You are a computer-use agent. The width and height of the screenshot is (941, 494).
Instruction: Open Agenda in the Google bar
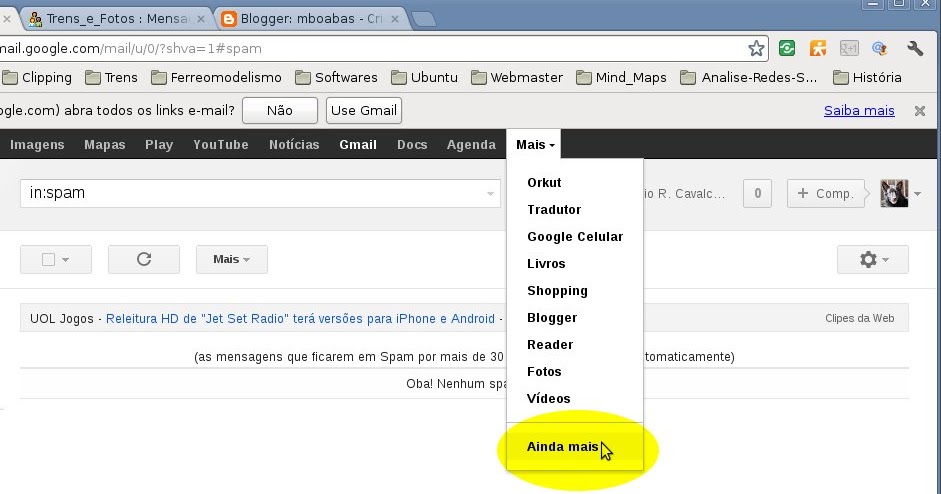[x=471, y=145]
